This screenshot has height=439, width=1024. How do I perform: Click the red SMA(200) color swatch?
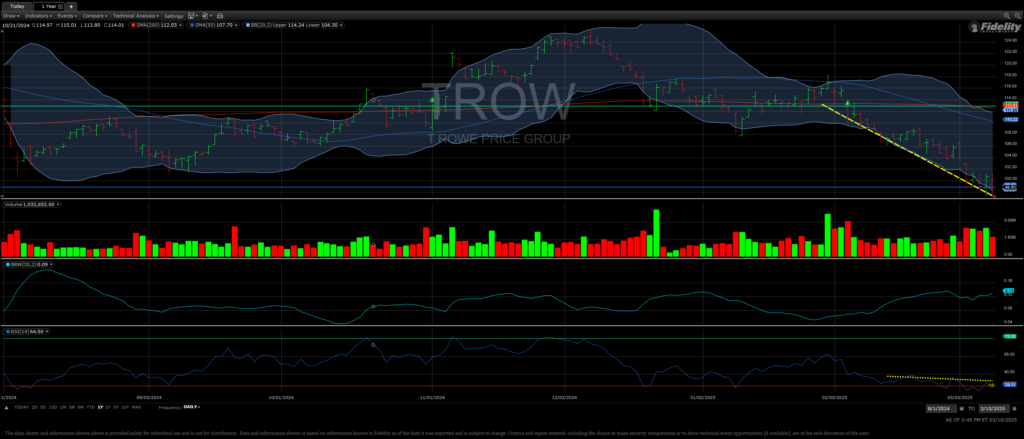pos(133,25)
